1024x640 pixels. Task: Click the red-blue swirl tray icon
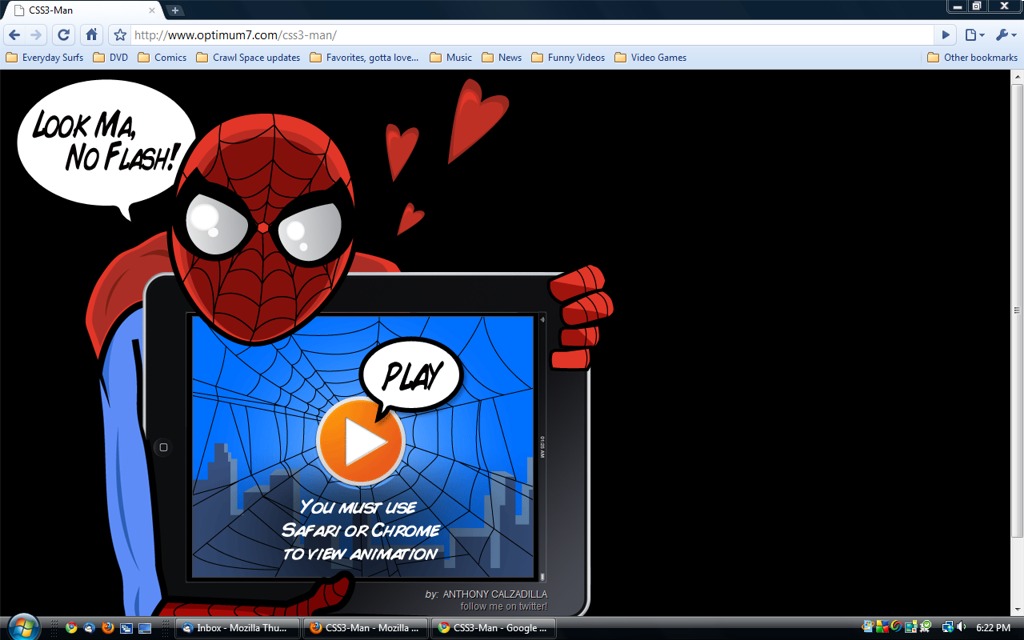tap(896, 627)
